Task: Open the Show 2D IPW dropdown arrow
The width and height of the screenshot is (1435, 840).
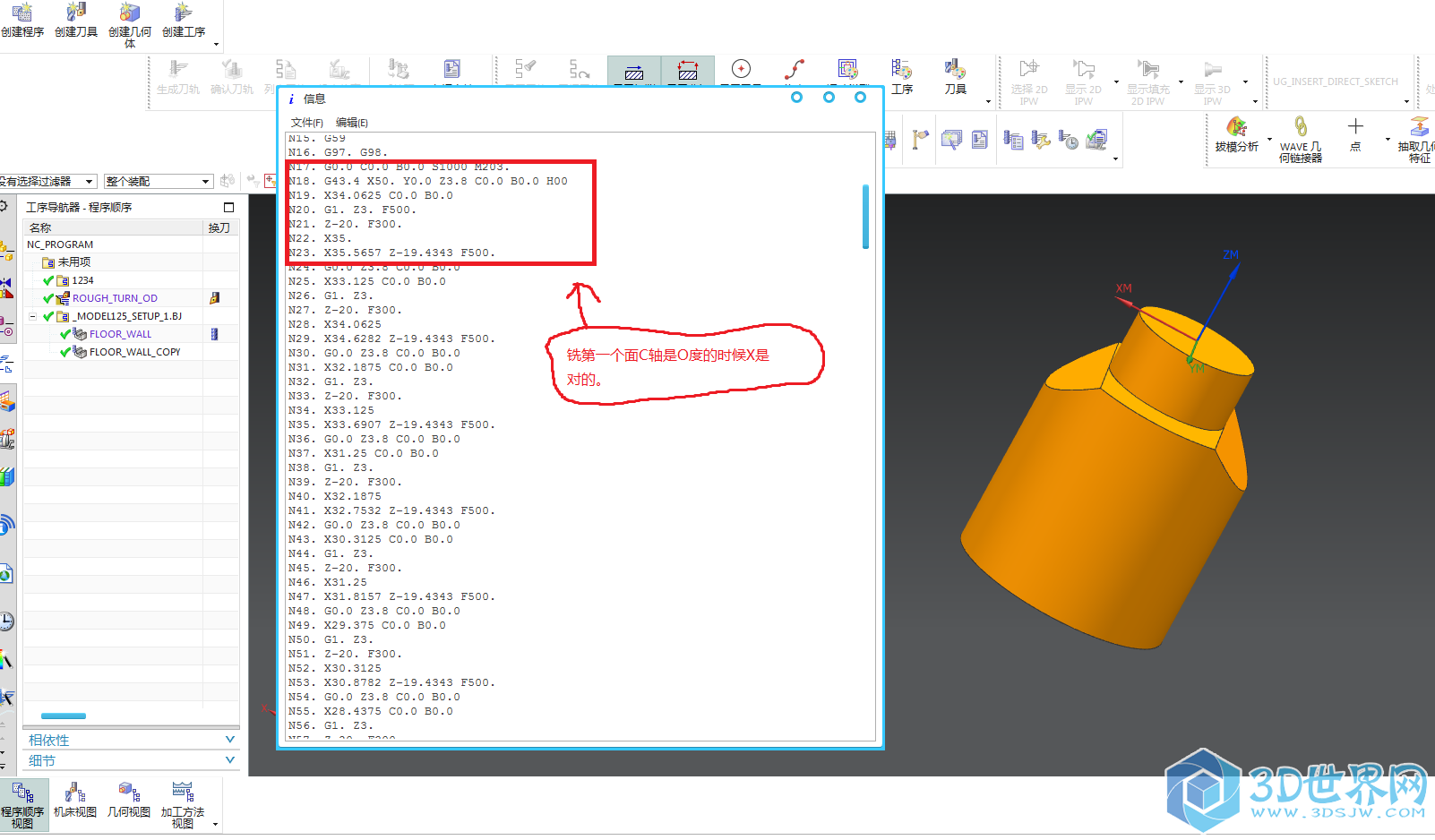Action: point(1116,81)
